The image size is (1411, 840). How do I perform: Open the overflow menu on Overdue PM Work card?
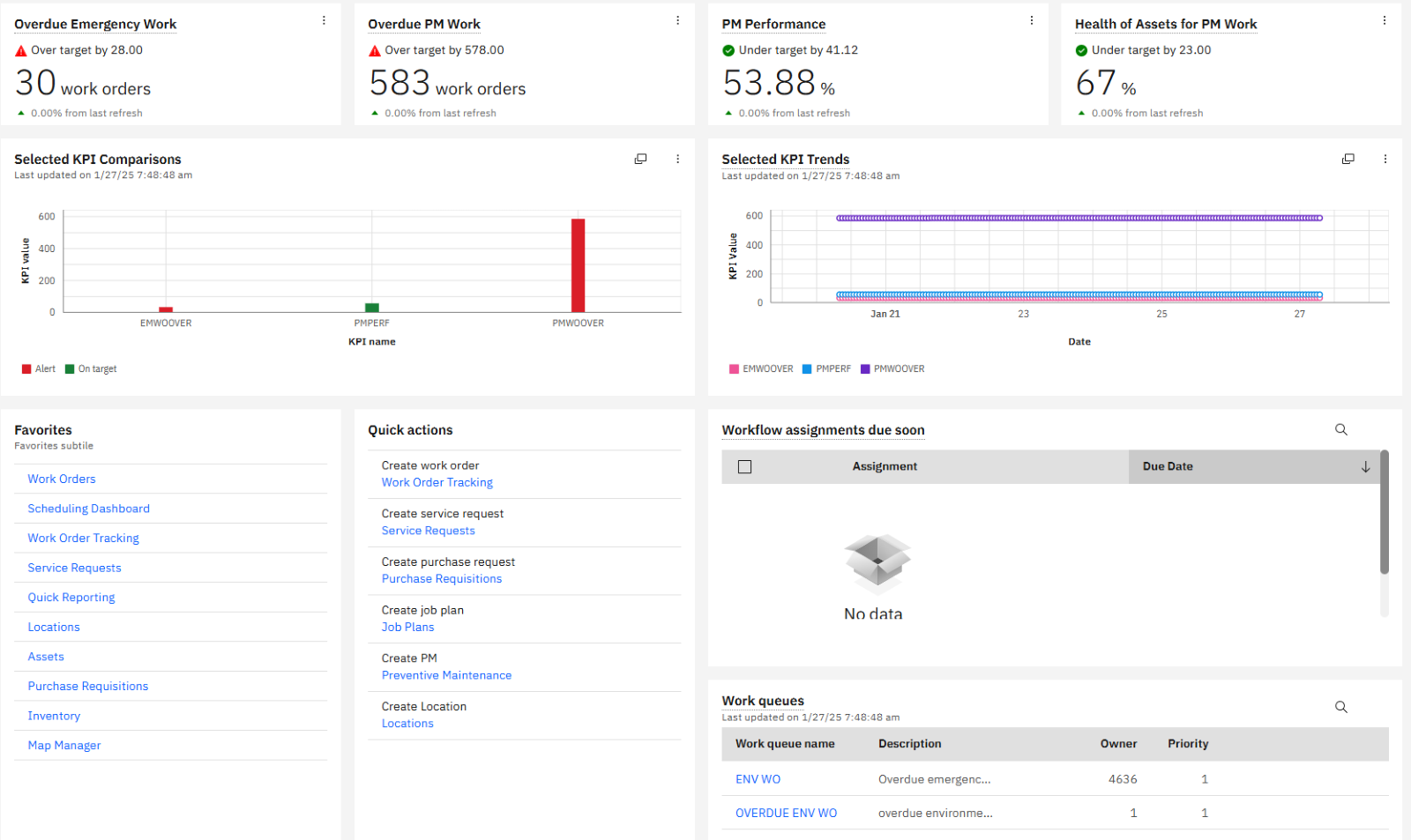[677, 19]
